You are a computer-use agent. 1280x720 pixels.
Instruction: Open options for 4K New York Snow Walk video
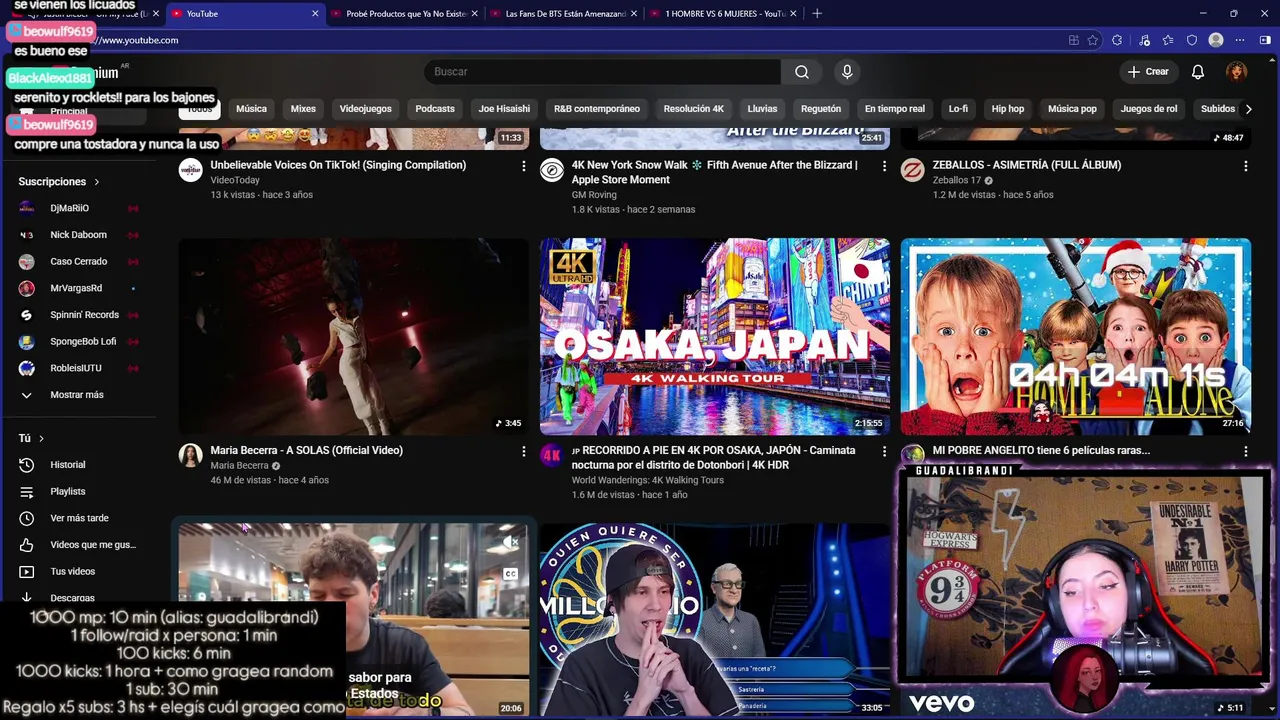pos(884,166)
